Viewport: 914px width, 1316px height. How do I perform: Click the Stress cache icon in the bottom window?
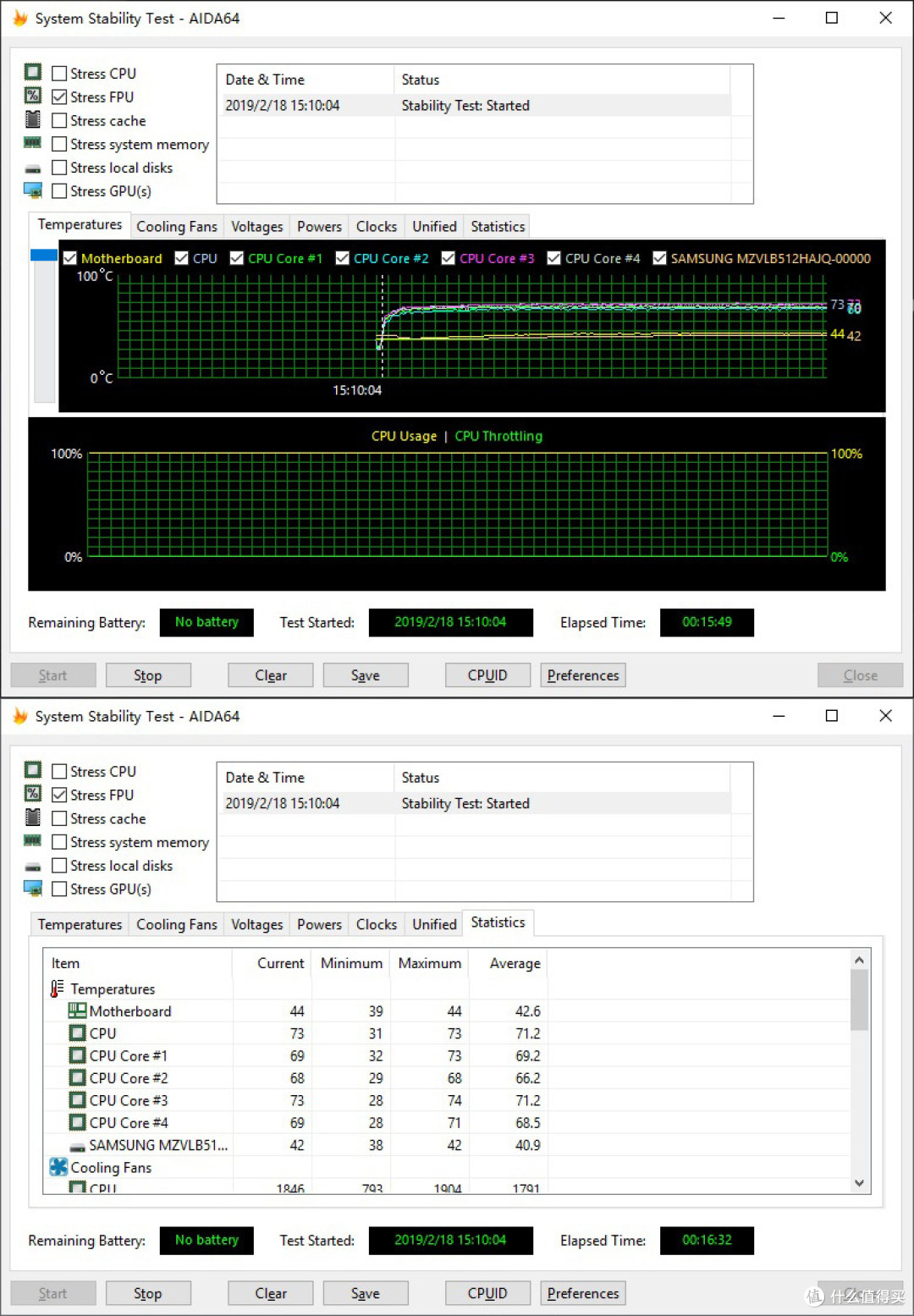33,818
